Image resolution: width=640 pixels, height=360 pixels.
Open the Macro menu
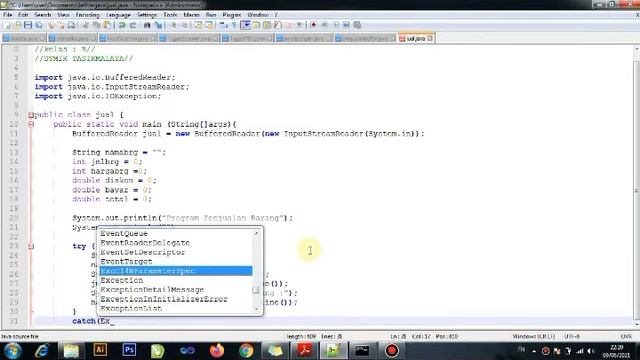pyautogui.click(x=191, y=15)
